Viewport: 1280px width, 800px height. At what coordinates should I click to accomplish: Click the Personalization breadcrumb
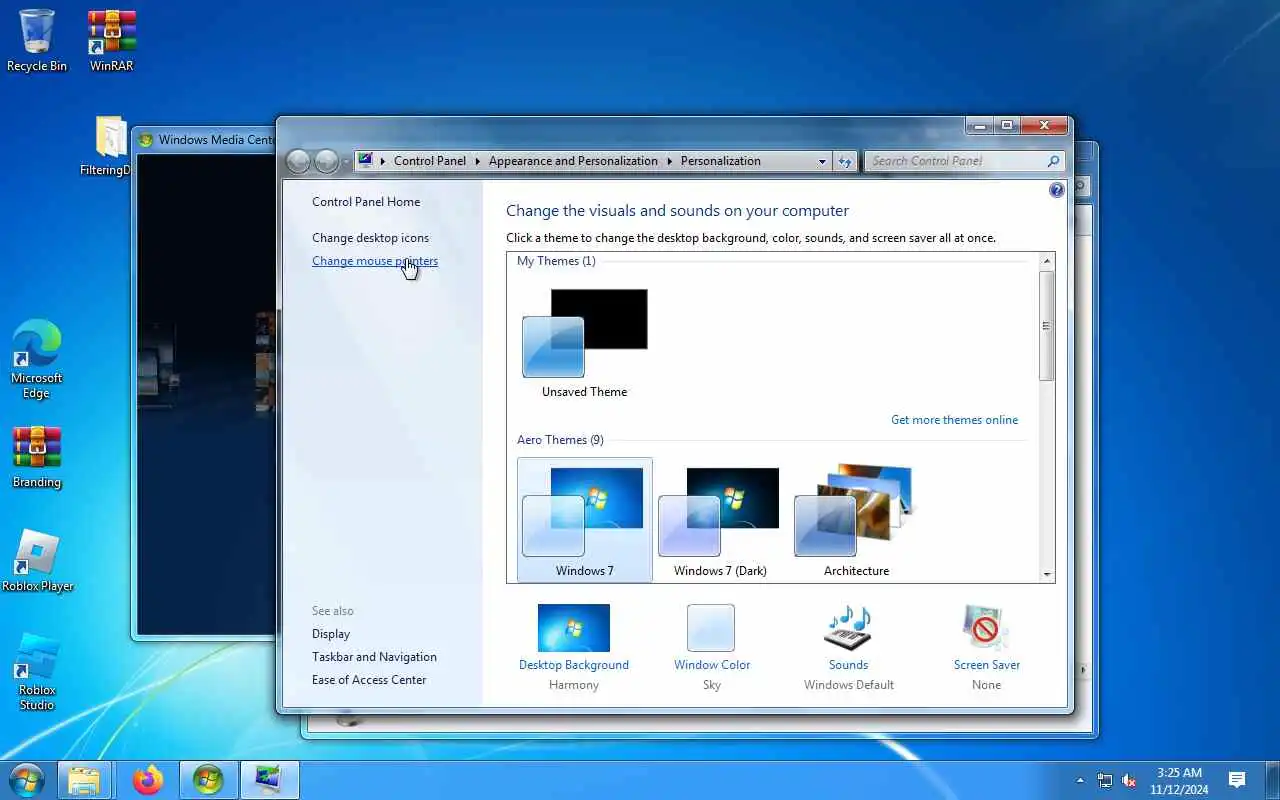coord(720,161)
